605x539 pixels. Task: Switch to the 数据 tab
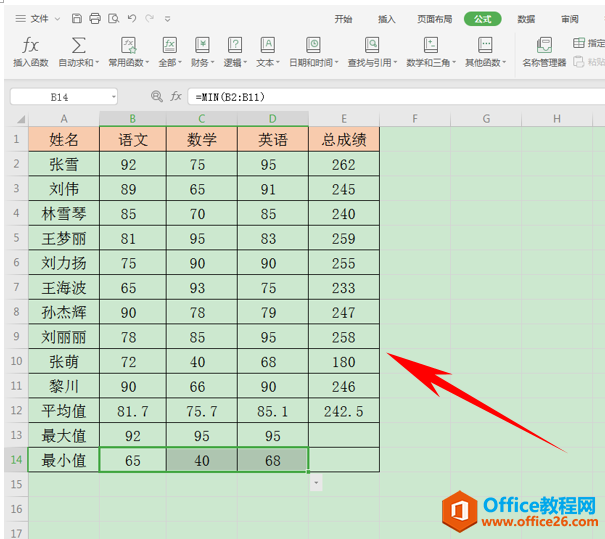coord(526,19)
